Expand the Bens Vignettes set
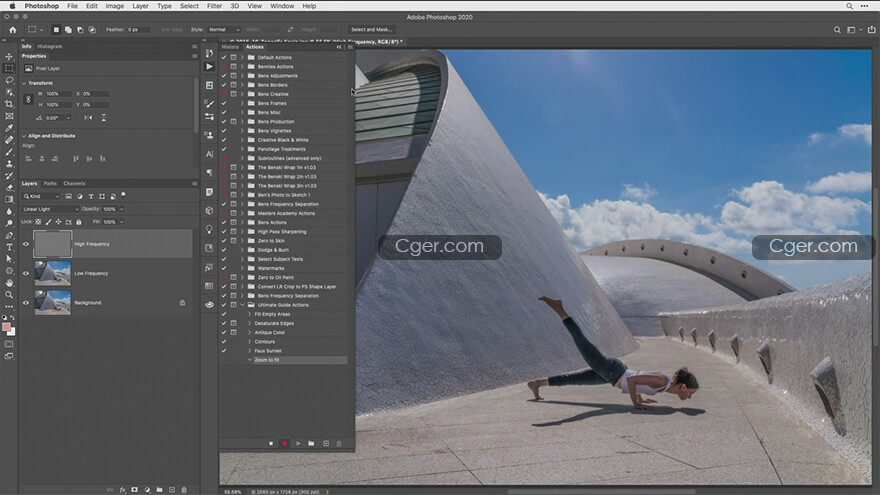This screenshot has width=880, height=495. (x=242, y=131)
